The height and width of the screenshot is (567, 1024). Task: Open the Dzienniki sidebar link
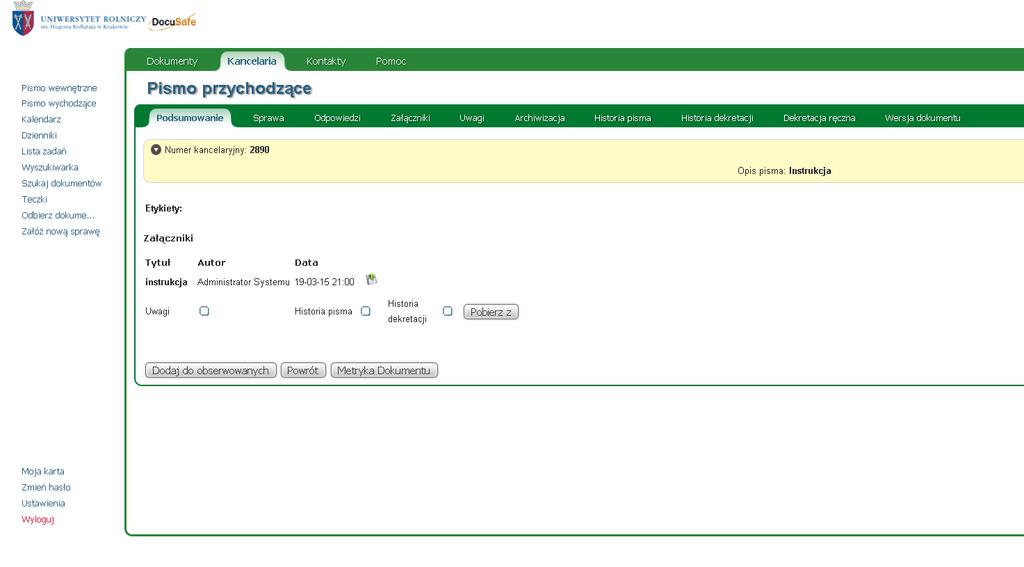[39, 136]
